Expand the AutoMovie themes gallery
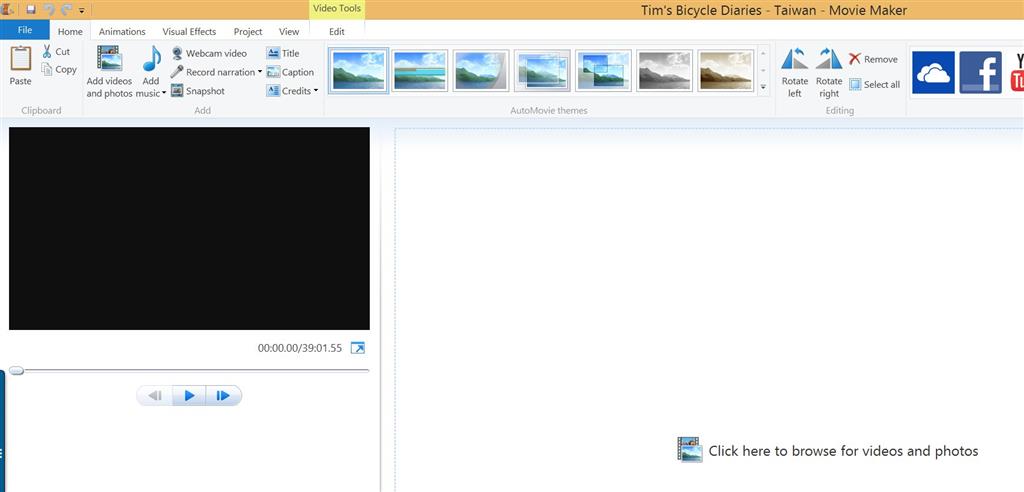 [763, 87]
